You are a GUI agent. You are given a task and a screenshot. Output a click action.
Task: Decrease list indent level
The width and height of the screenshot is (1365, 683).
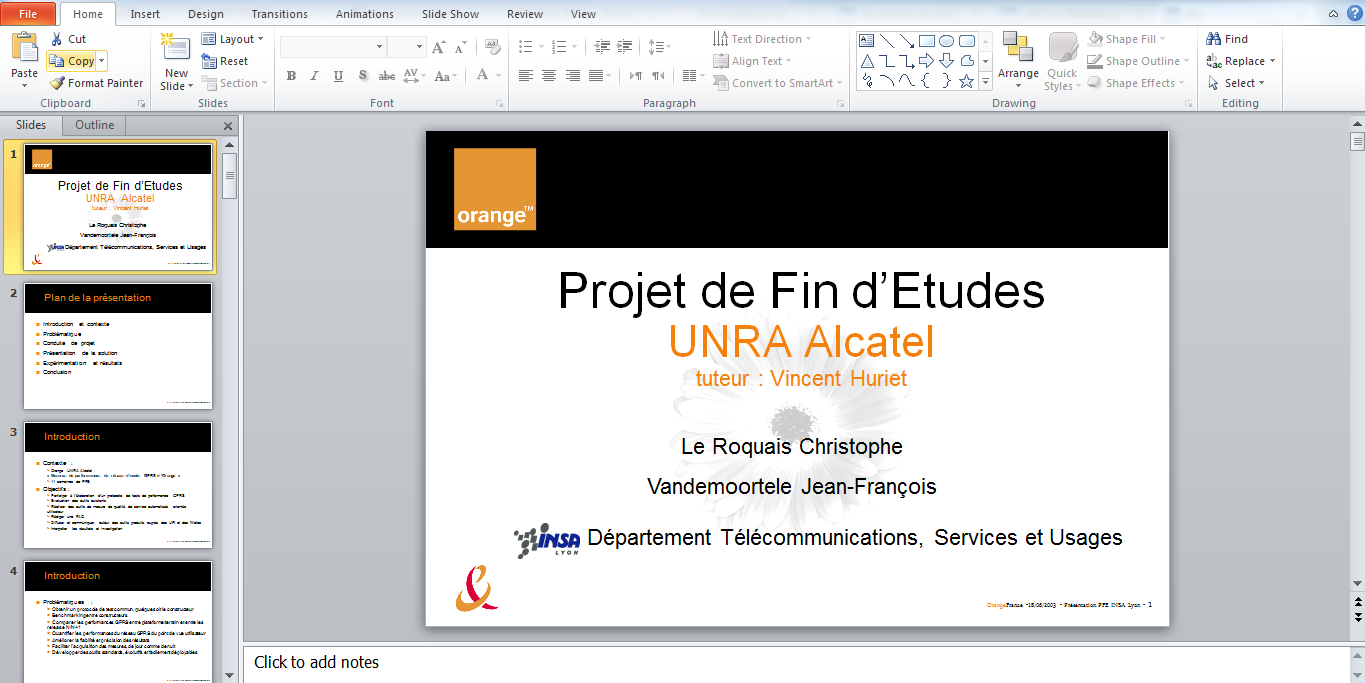[602, 47]
